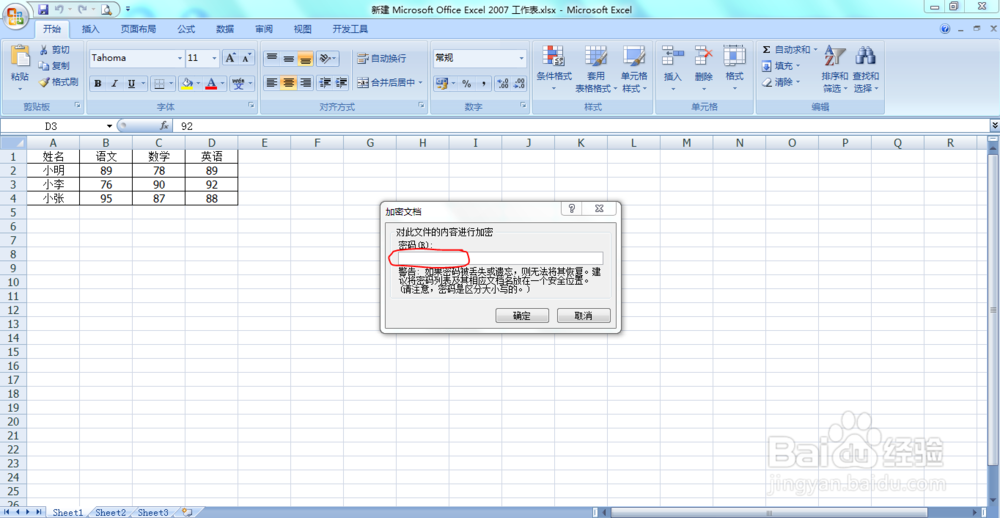Screen dimensions: 1000x518
Task: Merge and center cells (合并后居中)
Action: (385, 83)
